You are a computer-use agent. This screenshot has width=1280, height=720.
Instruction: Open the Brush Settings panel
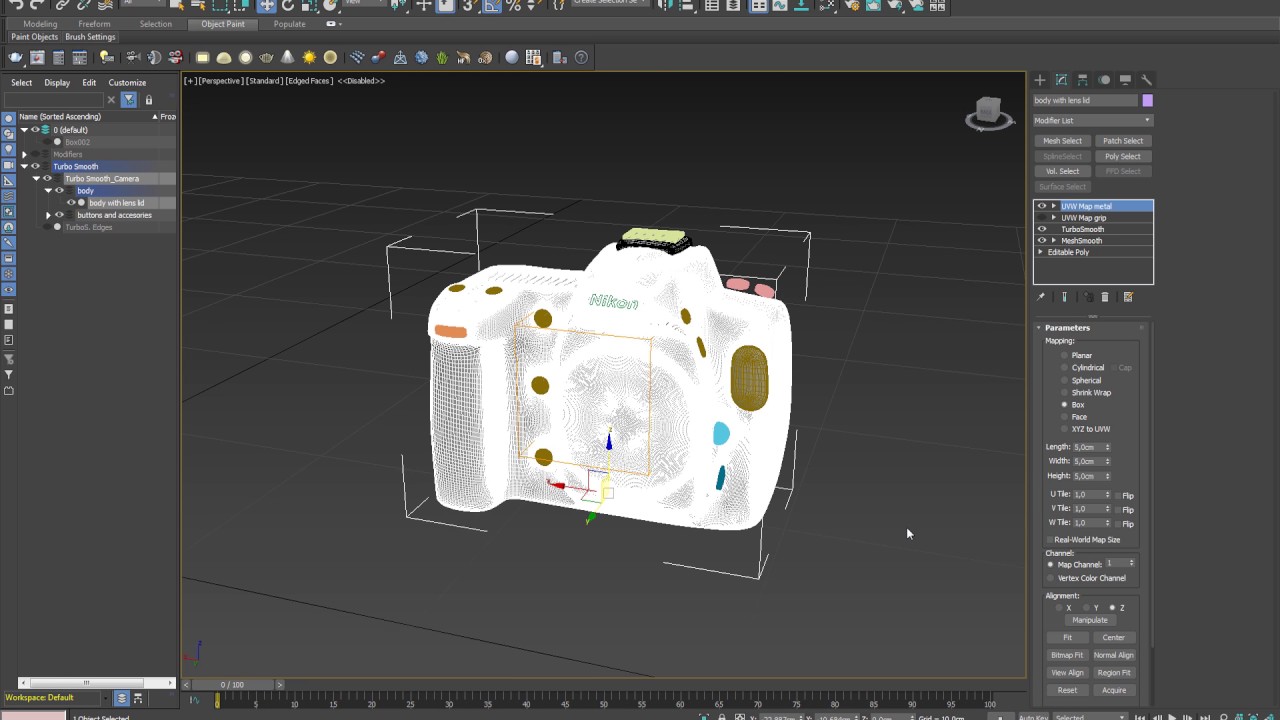point(90,37)
